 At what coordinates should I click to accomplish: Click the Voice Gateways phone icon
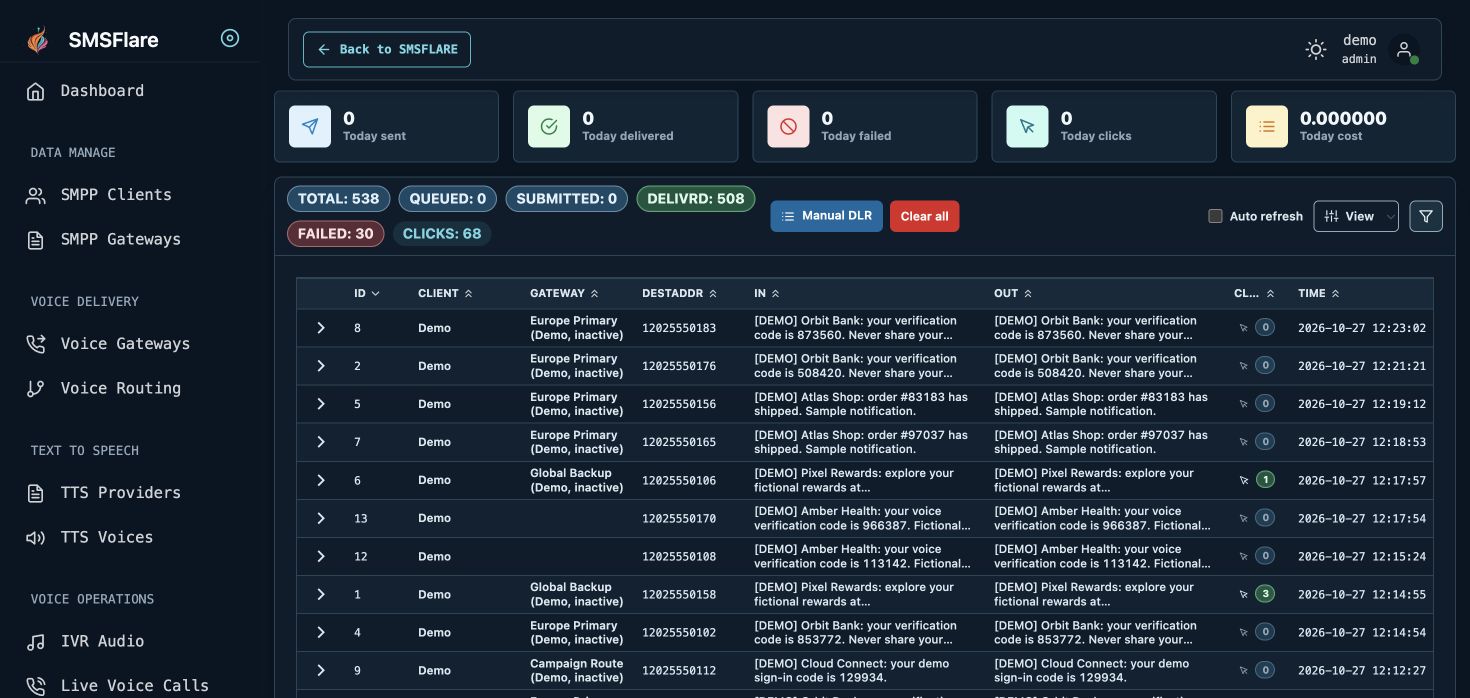point(36,344)
